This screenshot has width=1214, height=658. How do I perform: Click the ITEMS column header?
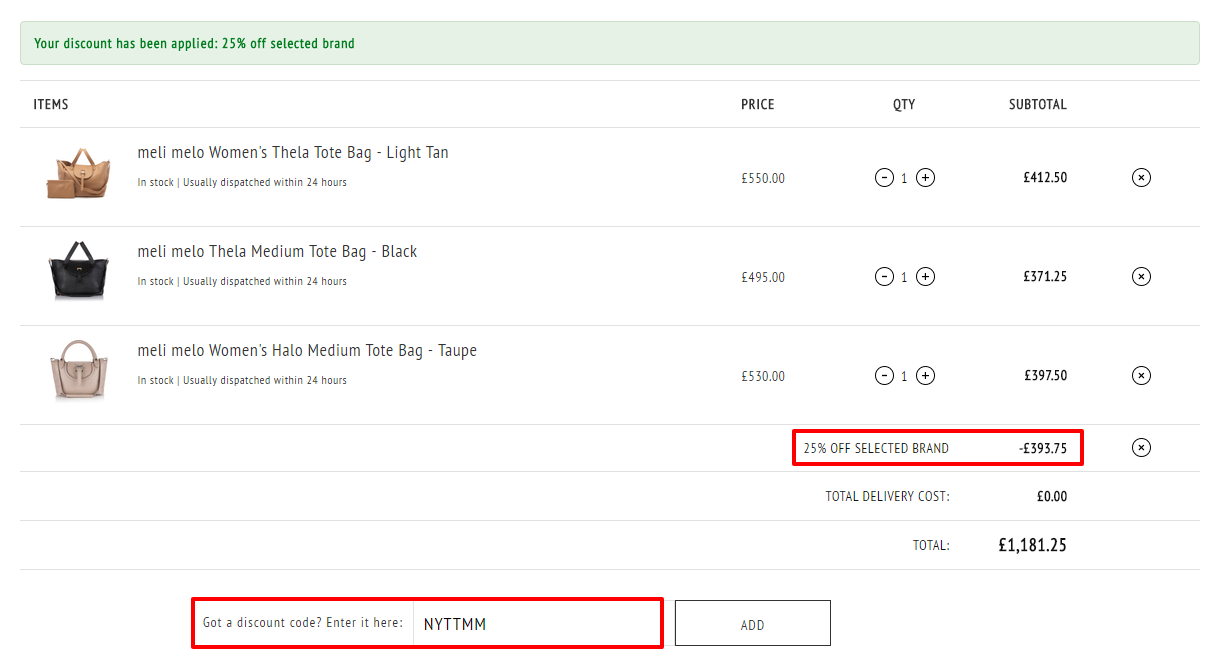point(51,105)
